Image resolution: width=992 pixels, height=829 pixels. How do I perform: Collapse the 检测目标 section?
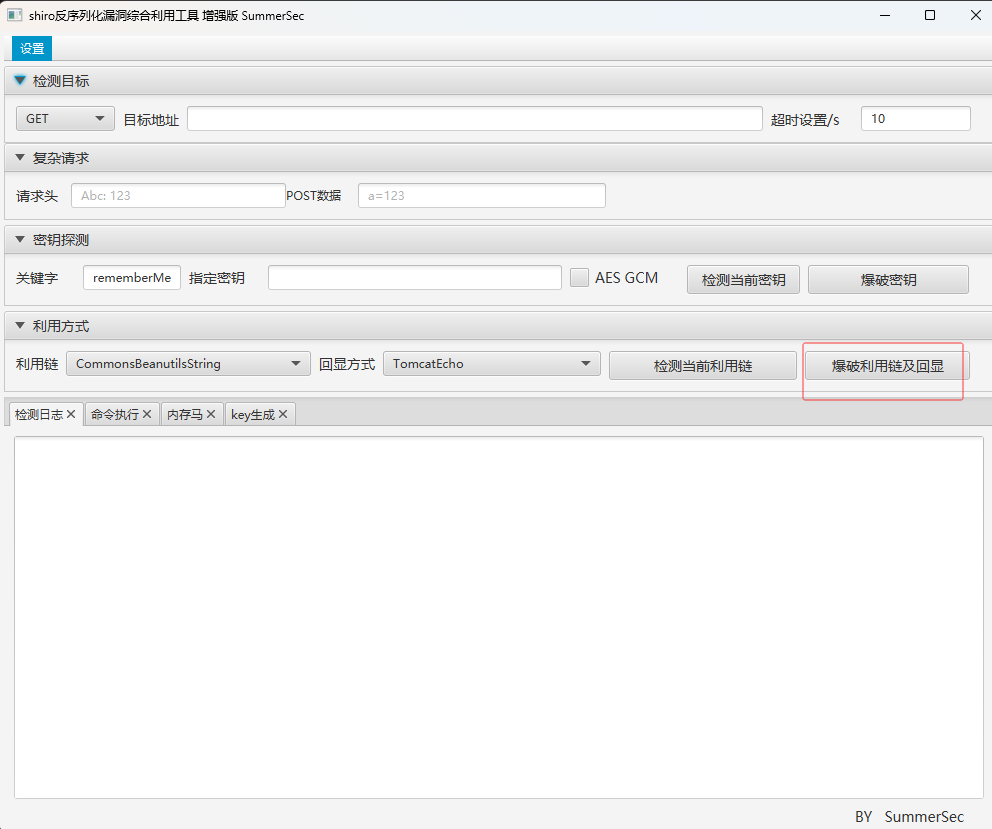(20, 81)
